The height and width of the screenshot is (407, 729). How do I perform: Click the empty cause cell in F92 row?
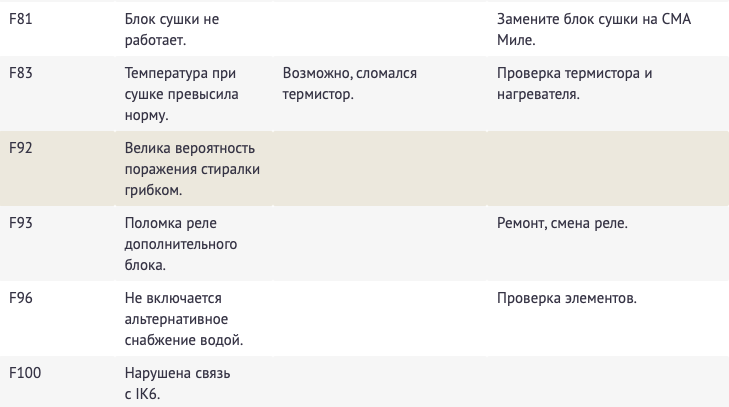pyautogui.click(x=380, y=168)
